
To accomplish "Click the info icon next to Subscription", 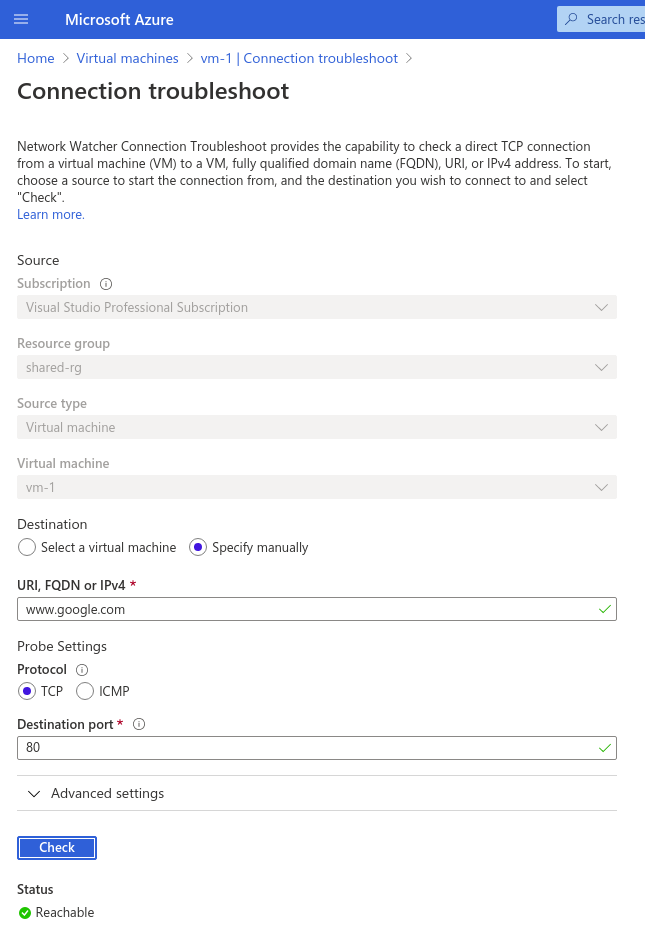I will tap(106, 283).
